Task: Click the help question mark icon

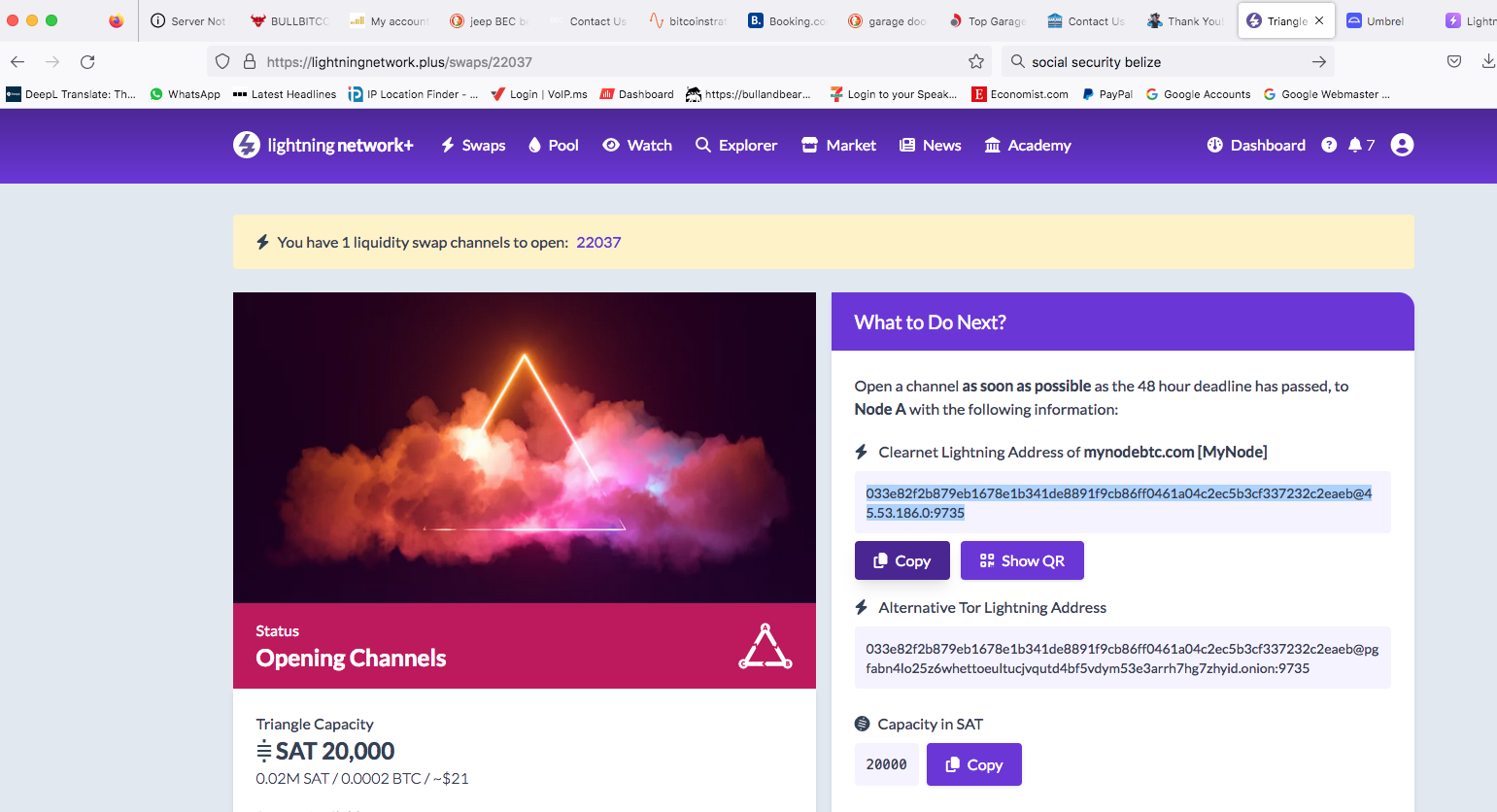Action: tap(1329, 146)
